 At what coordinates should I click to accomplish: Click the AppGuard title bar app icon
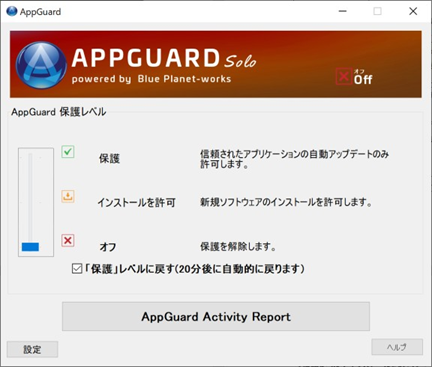pos(12,11)
